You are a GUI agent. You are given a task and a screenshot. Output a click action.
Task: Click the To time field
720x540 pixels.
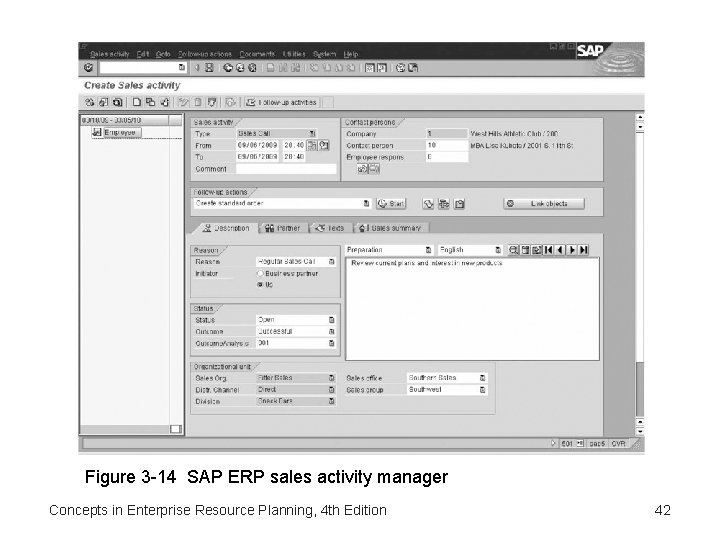[x=294, y=157]
